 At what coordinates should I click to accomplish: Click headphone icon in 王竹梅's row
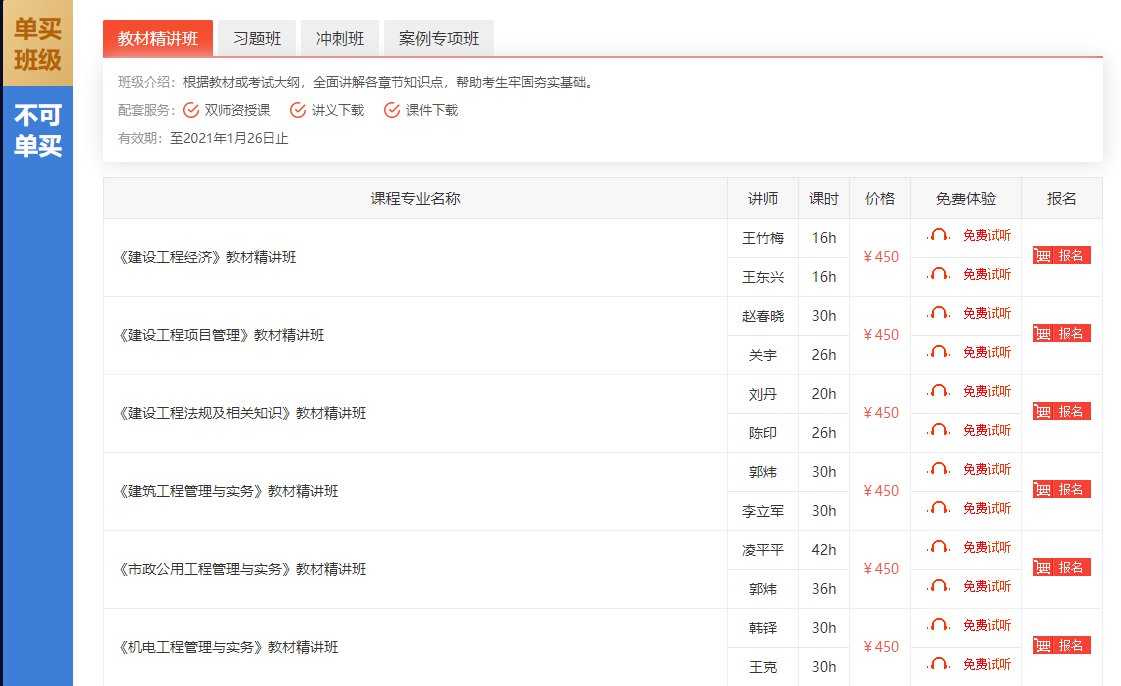938,236
